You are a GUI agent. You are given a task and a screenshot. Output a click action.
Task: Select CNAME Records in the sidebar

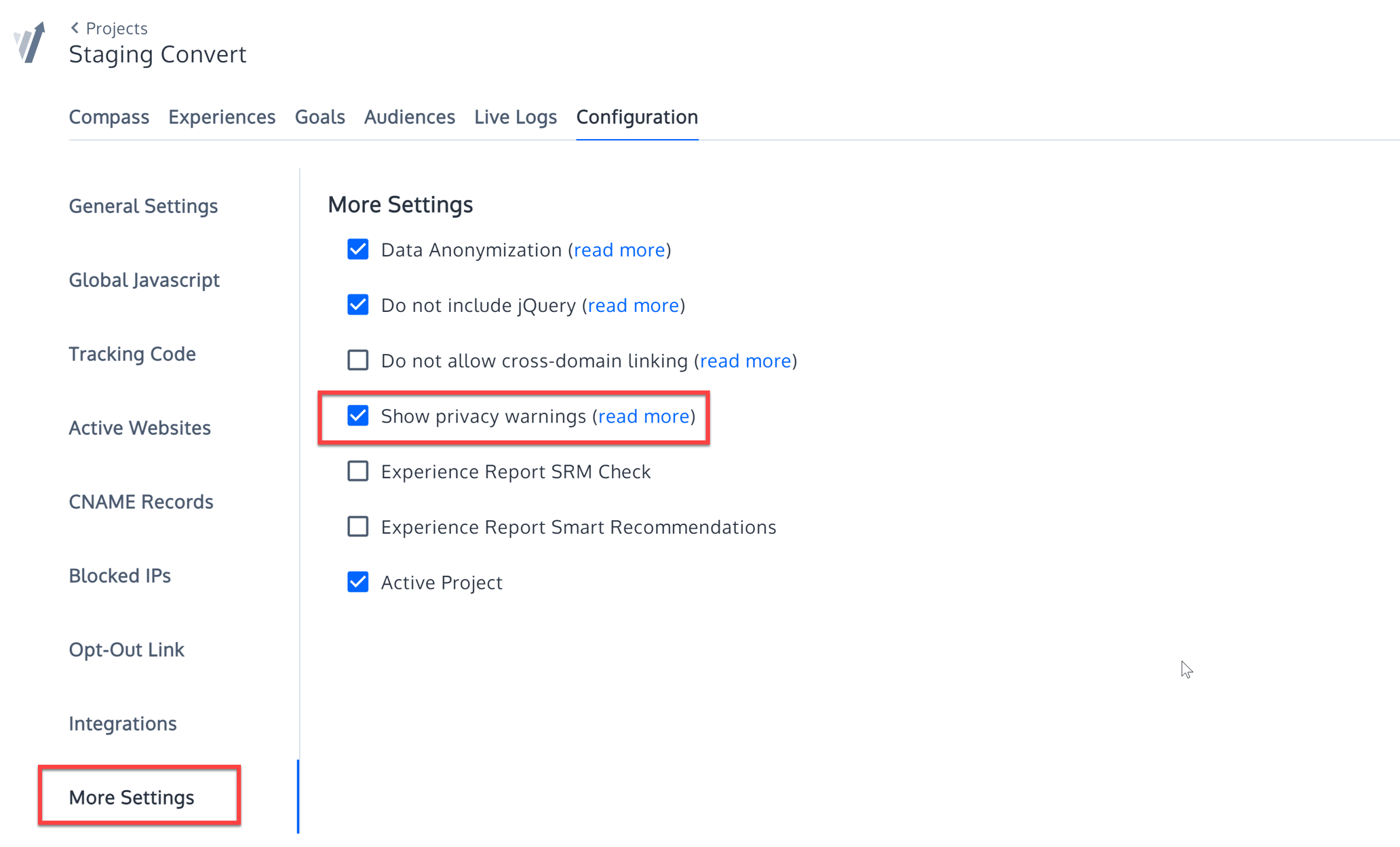[140, 501]
